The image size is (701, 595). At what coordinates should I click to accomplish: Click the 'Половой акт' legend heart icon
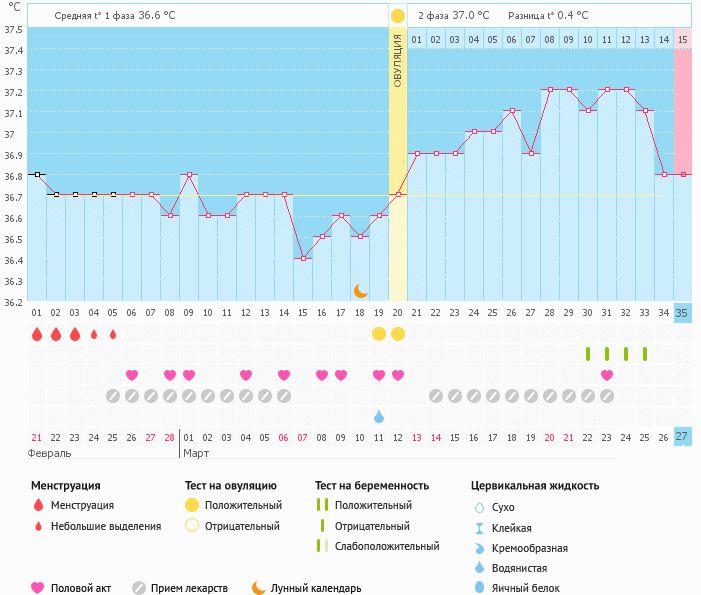(37, 589)
